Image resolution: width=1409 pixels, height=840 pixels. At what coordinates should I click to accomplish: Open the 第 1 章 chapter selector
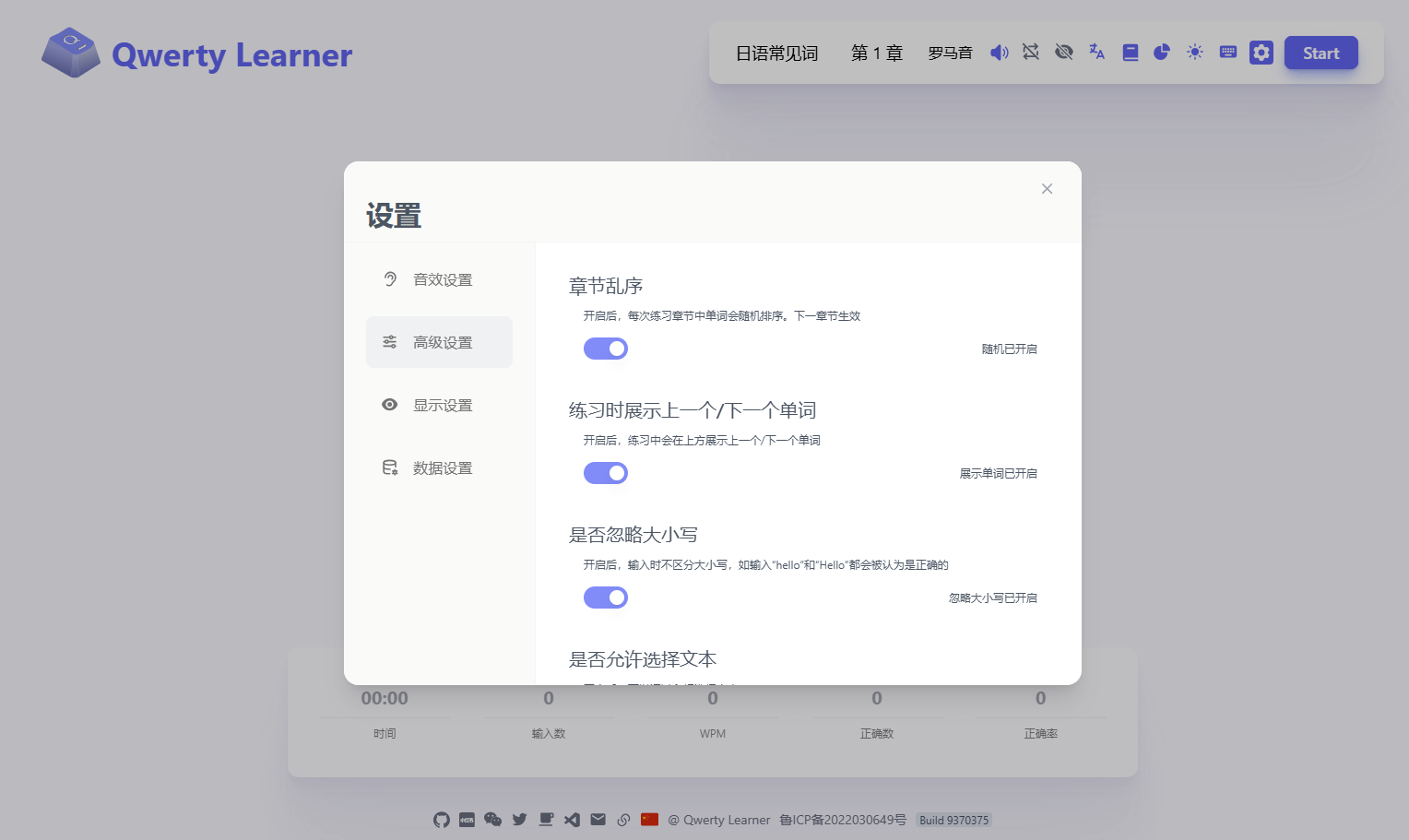pos(876,53)
